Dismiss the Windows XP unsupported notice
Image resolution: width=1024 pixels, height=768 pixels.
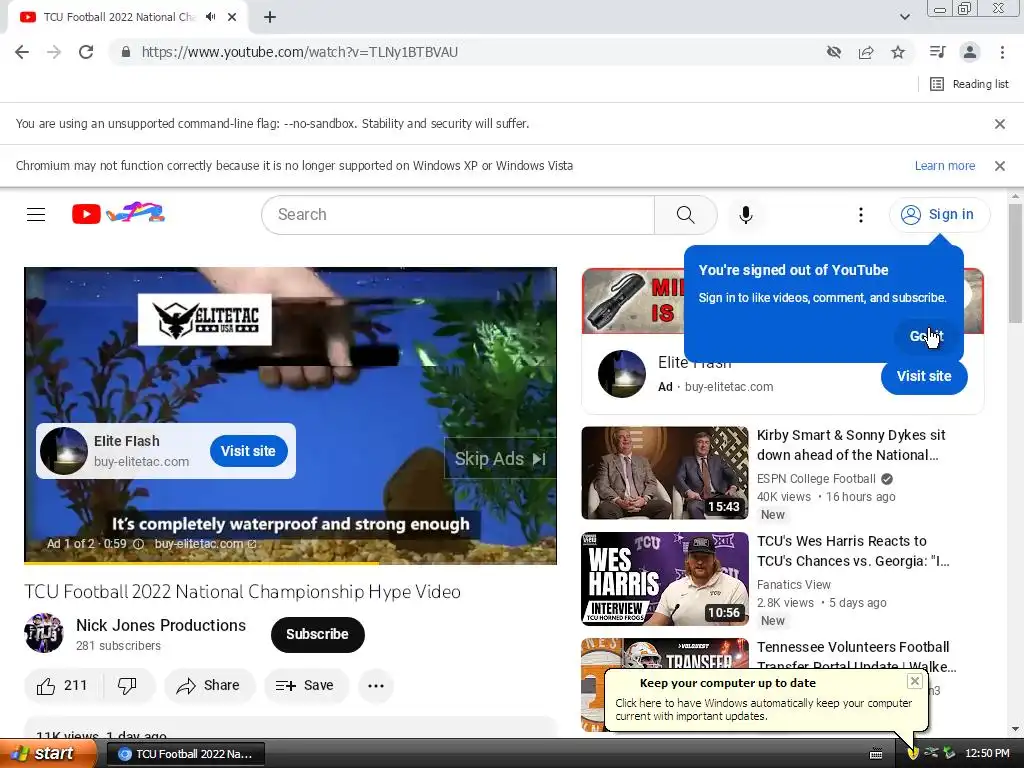point(999,166)
